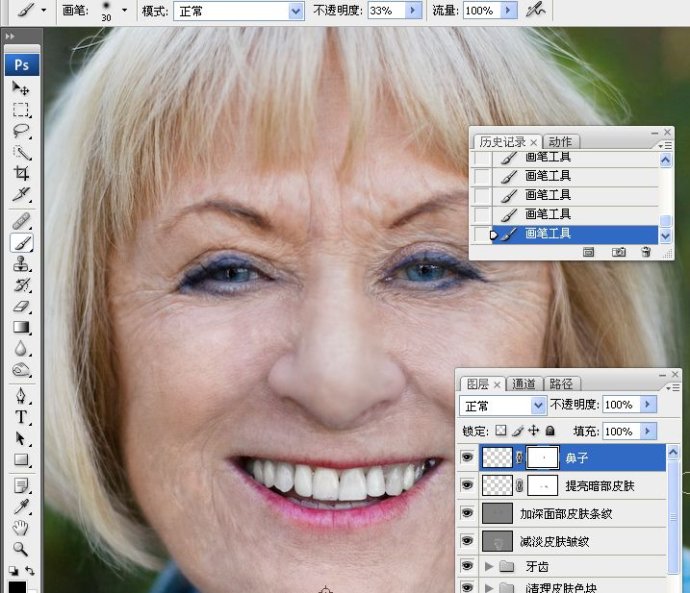The height and width of the screenshot is (593, 690).
Task: Open brush opacity slider arrow
Action: tap(412, 11)
